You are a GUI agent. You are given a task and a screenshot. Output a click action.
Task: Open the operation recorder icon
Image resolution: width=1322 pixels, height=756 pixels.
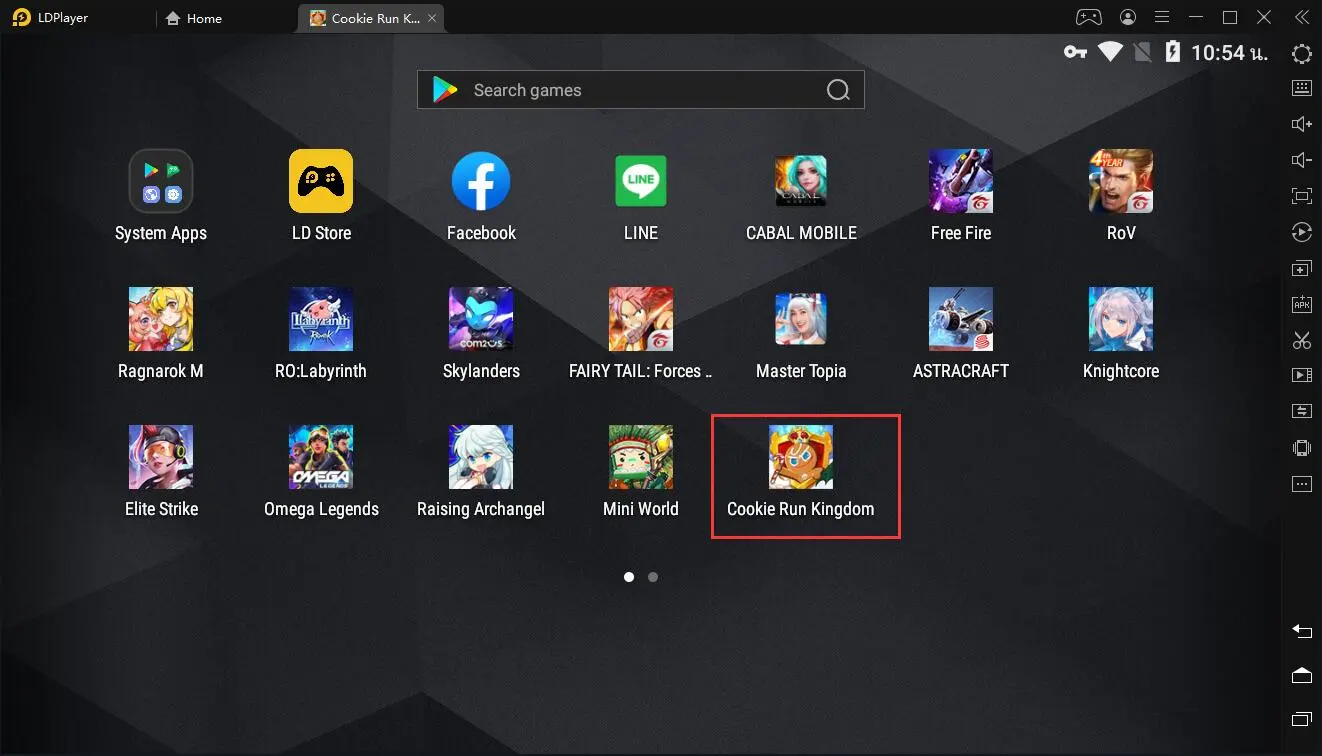coord(1301,232)
